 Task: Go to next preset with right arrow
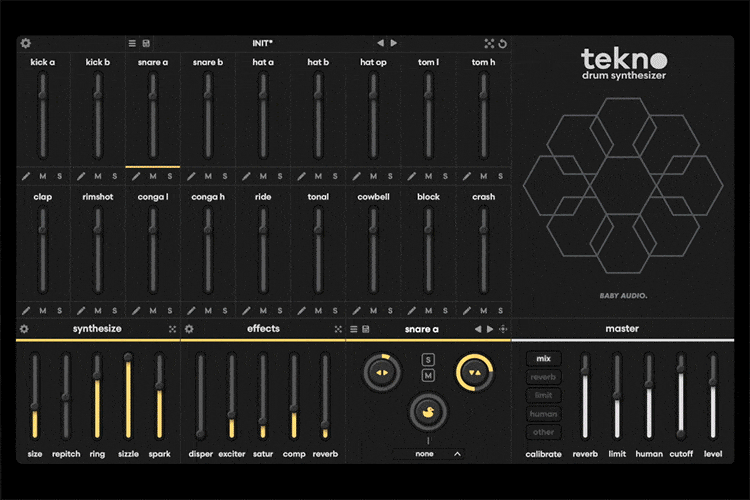394,44
